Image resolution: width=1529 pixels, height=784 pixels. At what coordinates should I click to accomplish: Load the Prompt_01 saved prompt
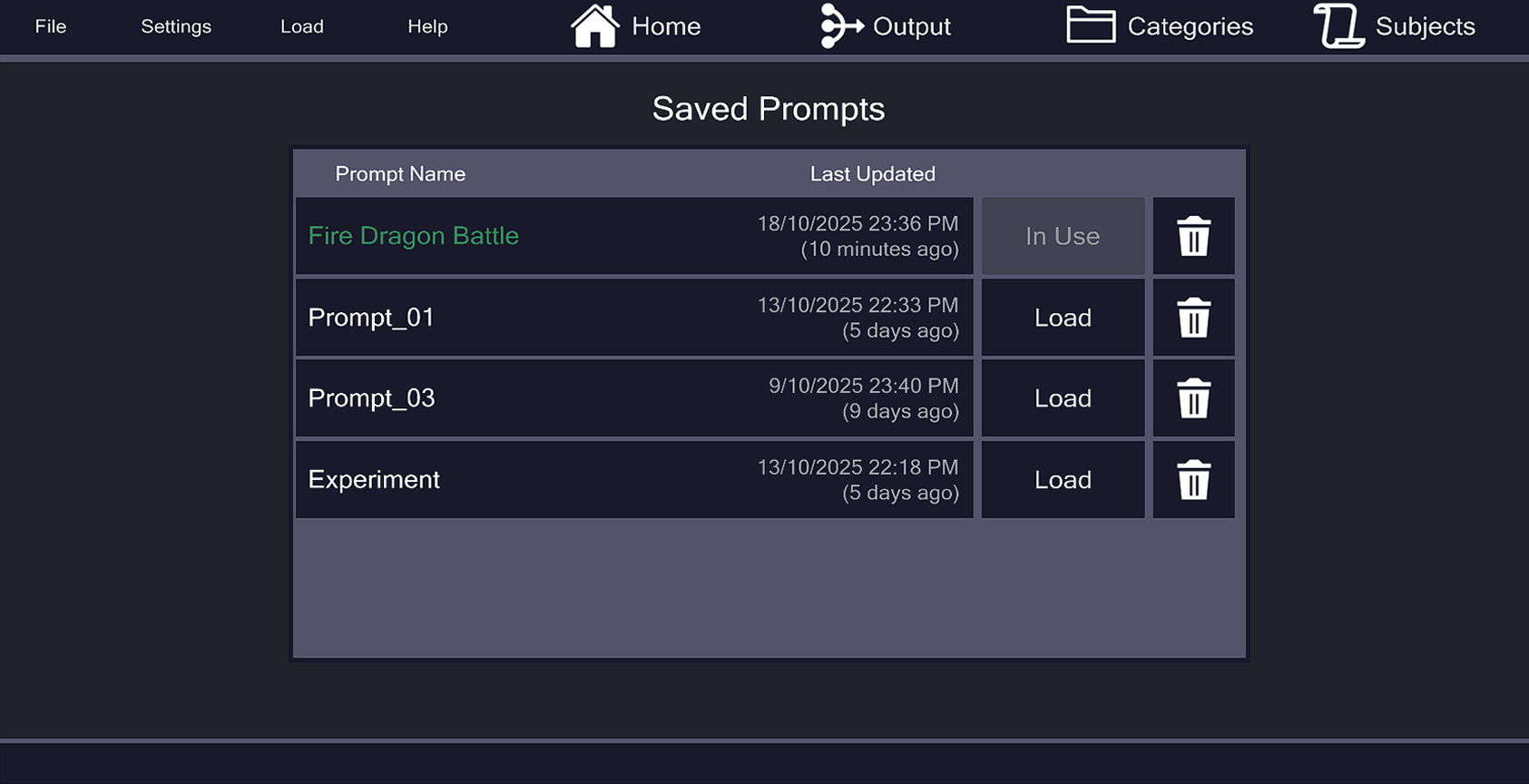tap(1063, 318)
